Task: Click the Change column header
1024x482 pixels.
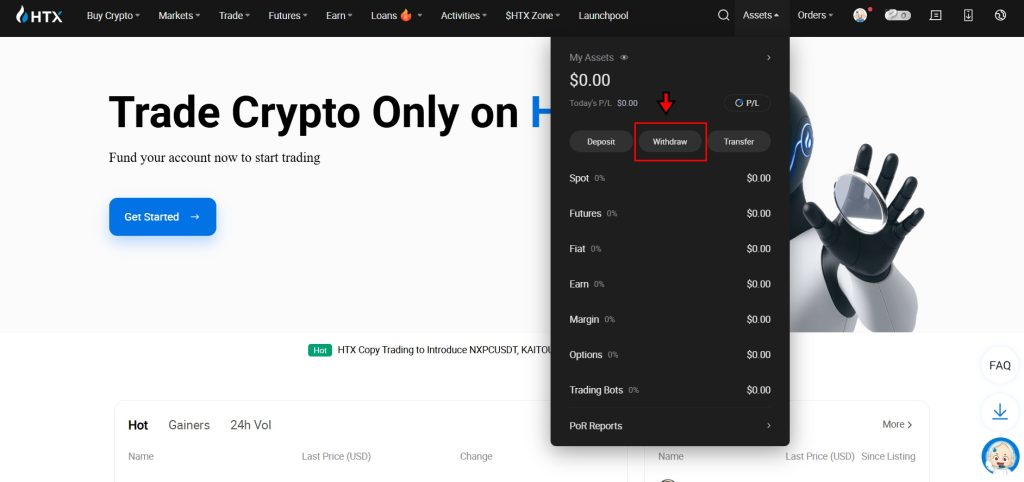Action: tap(476, 457)
